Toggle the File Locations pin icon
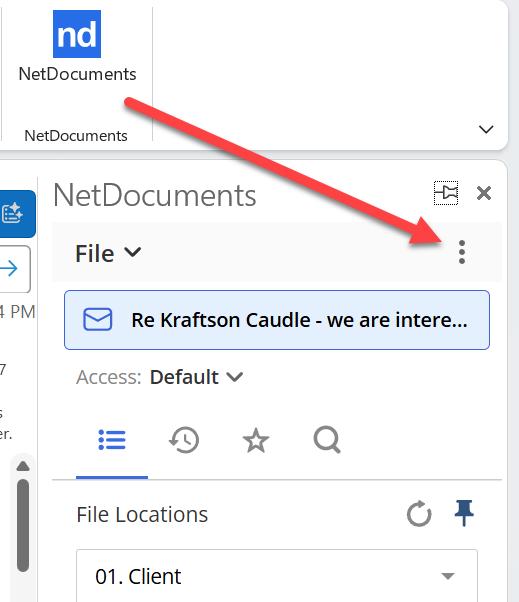The width and height of the screenshot is (519, 602). pos(464,513)
